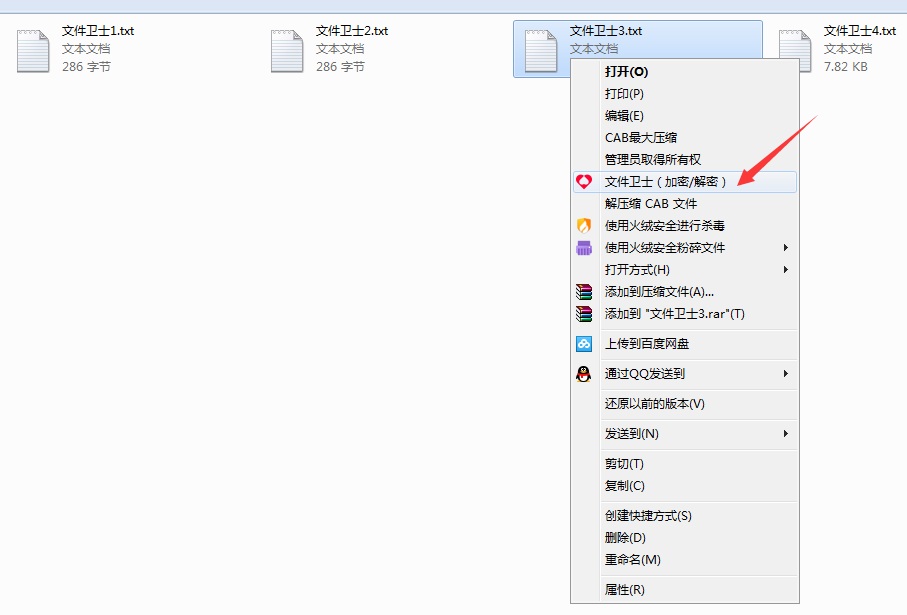Click WinRAR icon beside 添加到压缩文件(A)...
Viewport: 907px width, 615px height.
[584, 292]
